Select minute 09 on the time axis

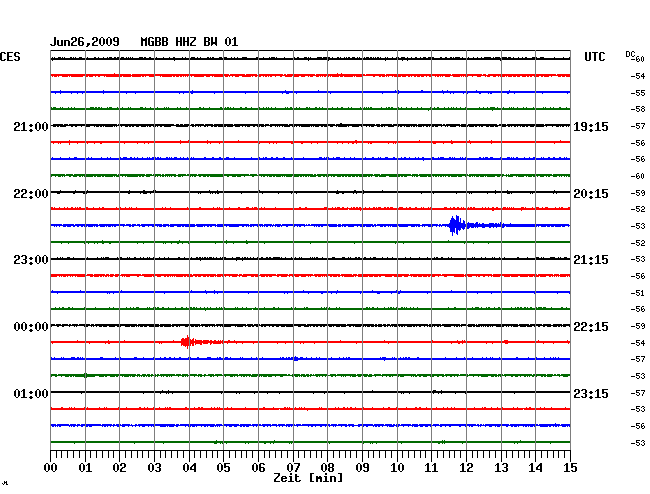(x=362, y=468)
